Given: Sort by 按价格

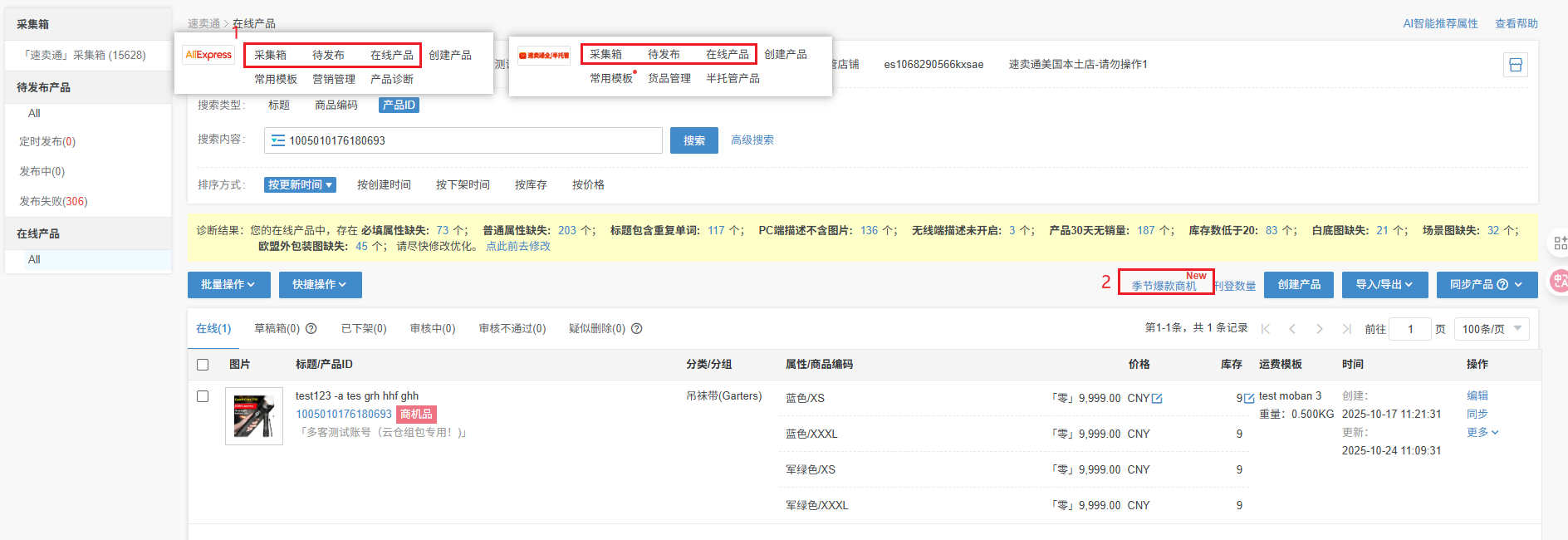Looking at the screenshot, I should (x=588, y=184).
